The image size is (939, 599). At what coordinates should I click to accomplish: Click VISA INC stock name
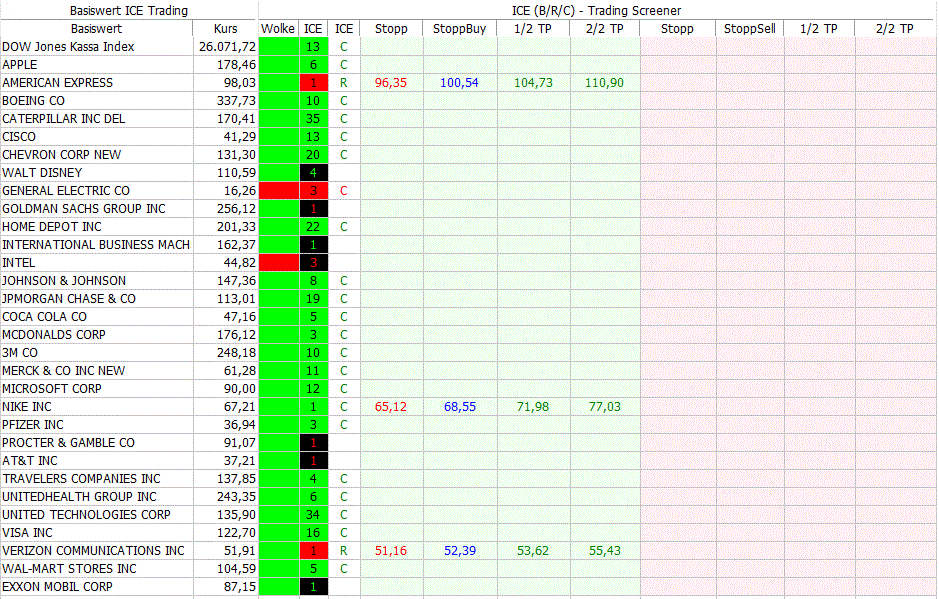[x=27, y=533]
